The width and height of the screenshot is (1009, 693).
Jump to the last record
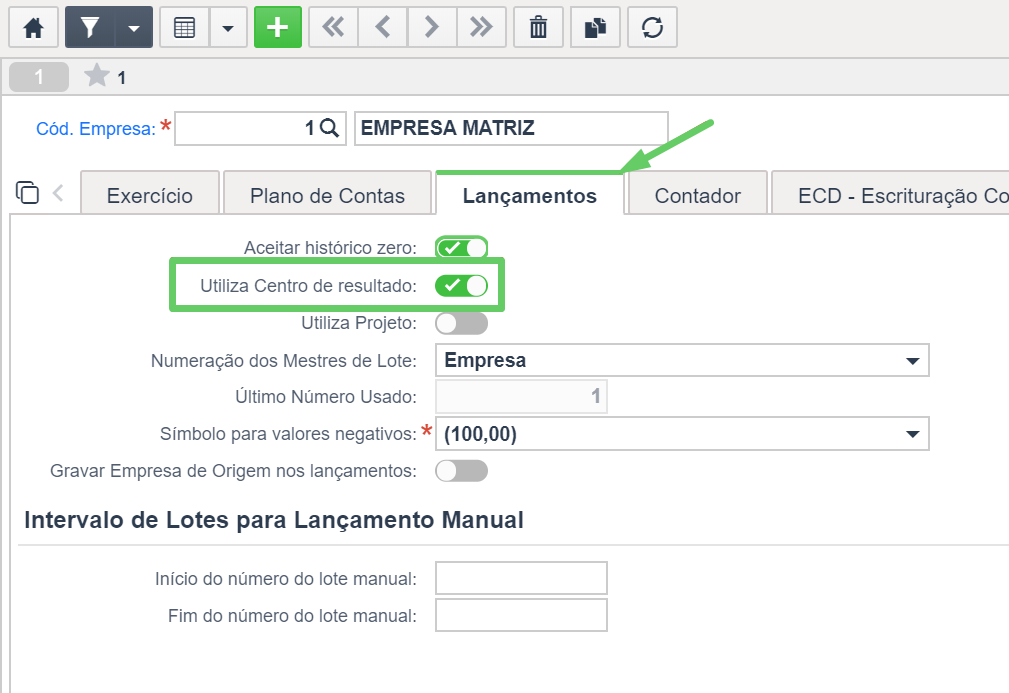click(481, 28)
